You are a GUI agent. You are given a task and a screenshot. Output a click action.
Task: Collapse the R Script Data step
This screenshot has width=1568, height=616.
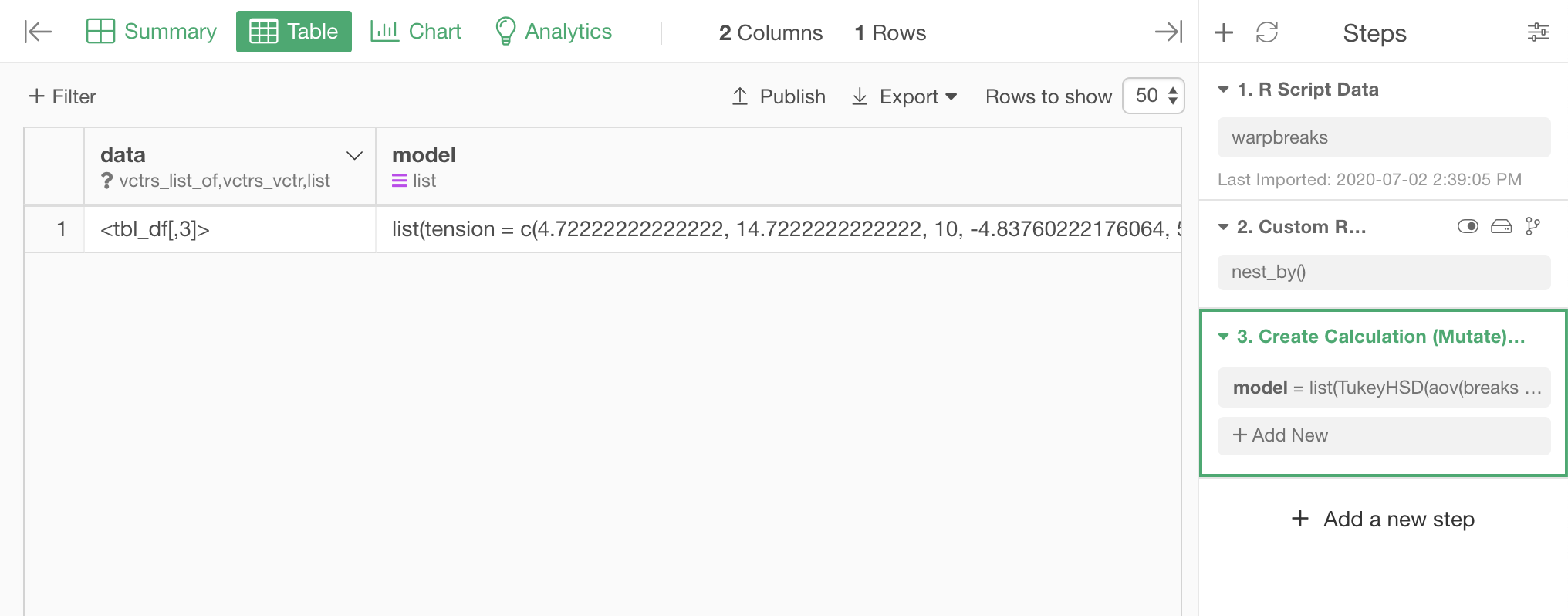pyautogui.click(x=1223, y=90)
